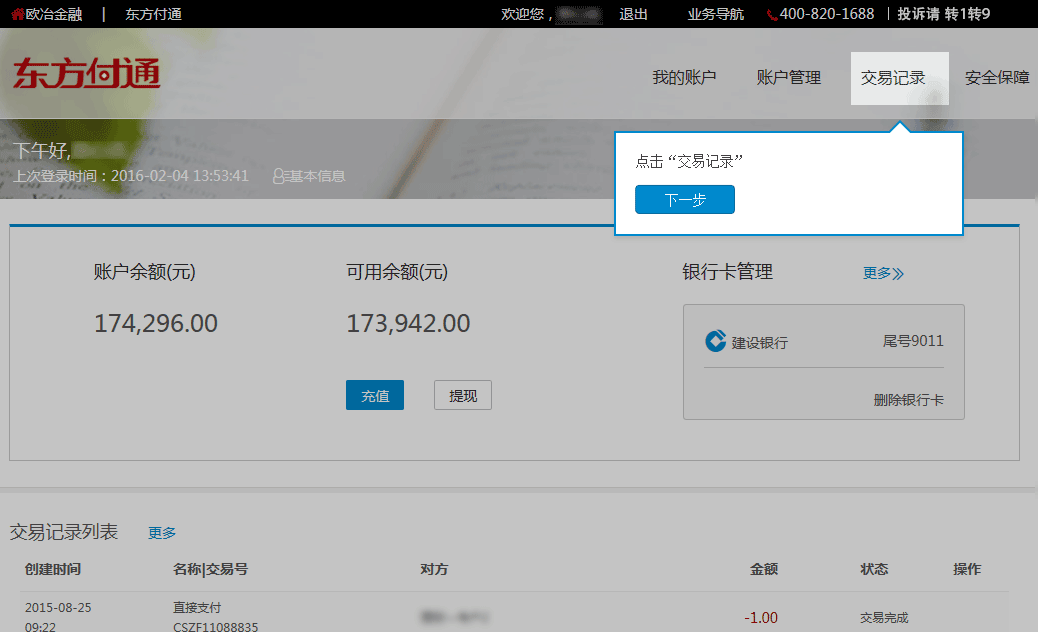Open the 安全保障 menu
Screen dimensions: 1038x632
(x=997, y=77)
